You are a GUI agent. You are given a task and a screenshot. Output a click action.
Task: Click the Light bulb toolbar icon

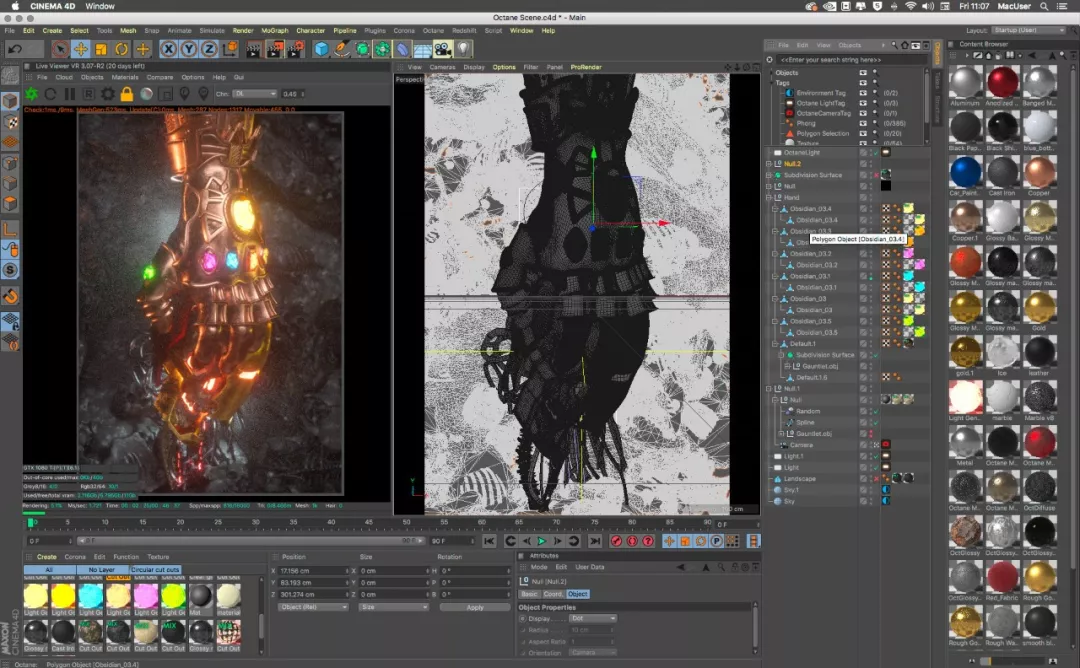click(x=464, y=49)
